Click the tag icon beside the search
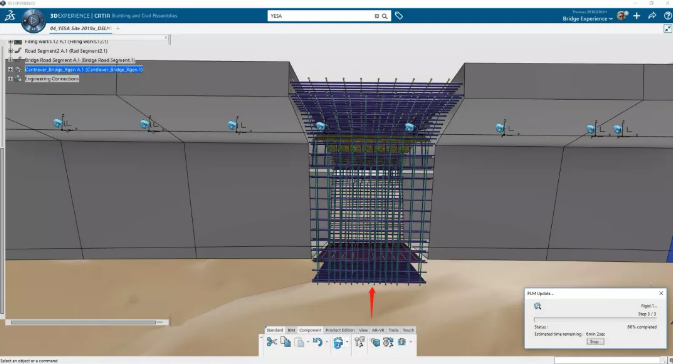 (x=399, y=16)
